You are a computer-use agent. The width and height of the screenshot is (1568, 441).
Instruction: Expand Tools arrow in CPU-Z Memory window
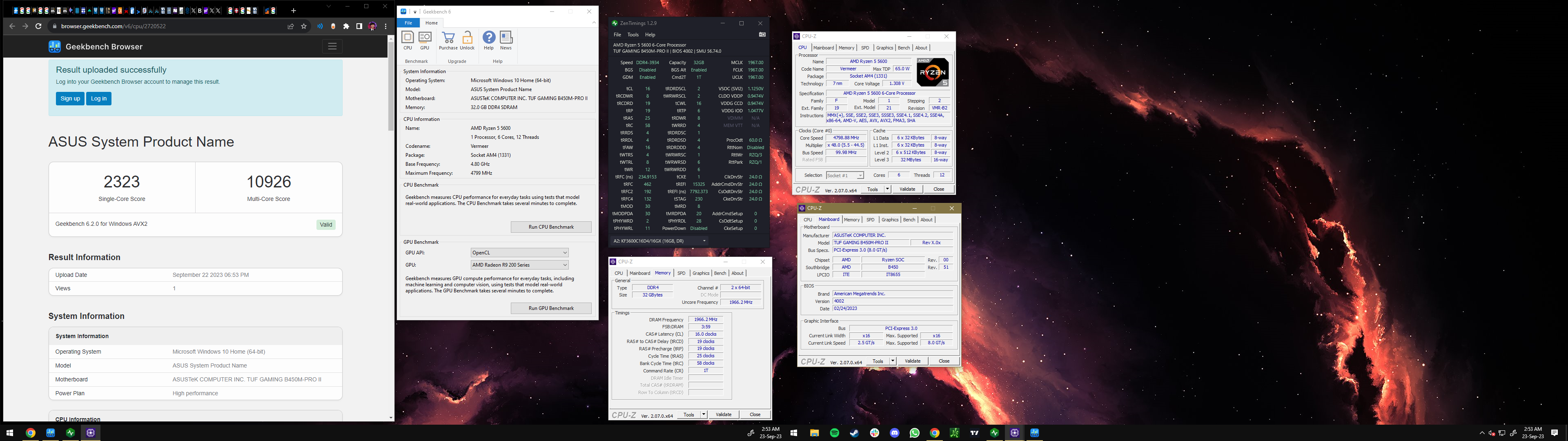point(704,414)
